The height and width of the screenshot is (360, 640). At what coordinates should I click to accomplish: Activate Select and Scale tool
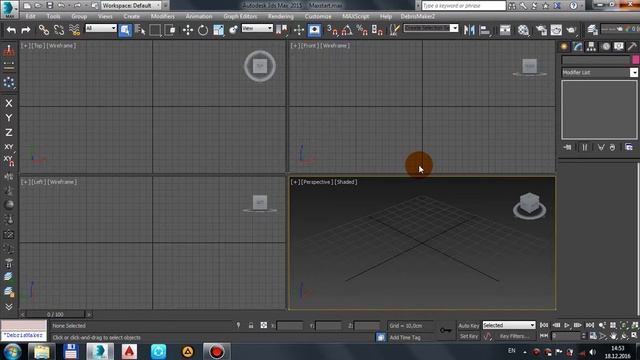(x=218, y=30)
